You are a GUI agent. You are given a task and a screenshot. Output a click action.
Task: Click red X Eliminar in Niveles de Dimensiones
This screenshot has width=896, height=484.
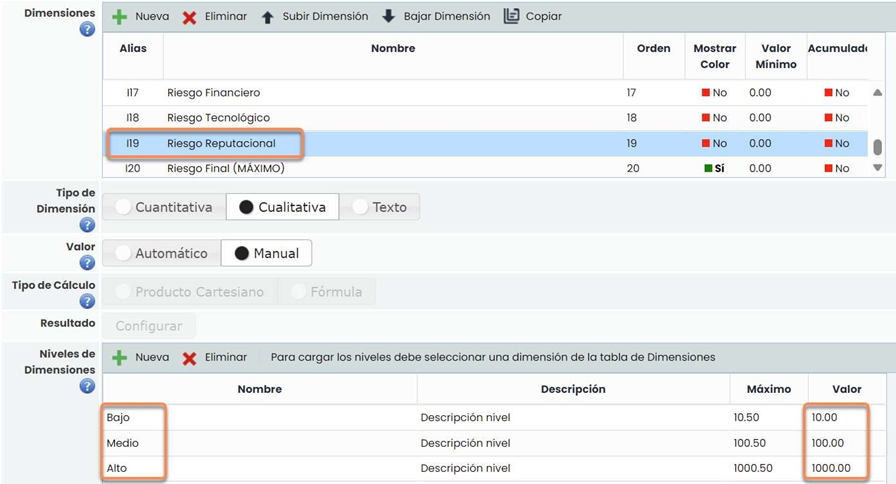[189, 357]
